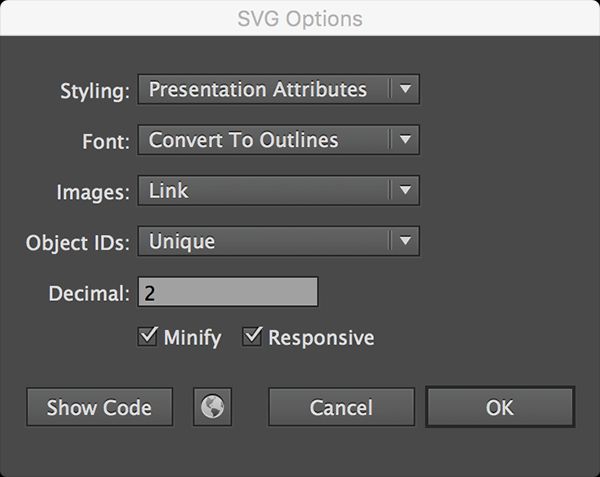Click the Object IDs label text

coord(77,243)
